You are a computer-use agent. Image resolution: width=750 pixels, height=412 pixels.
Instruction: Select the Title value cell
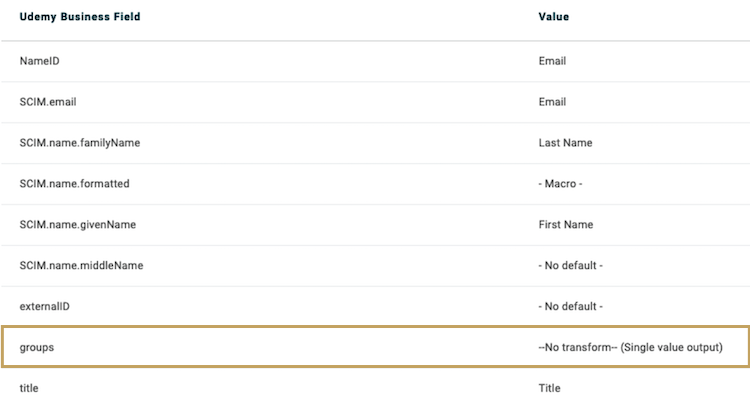[x=549, y=388]
